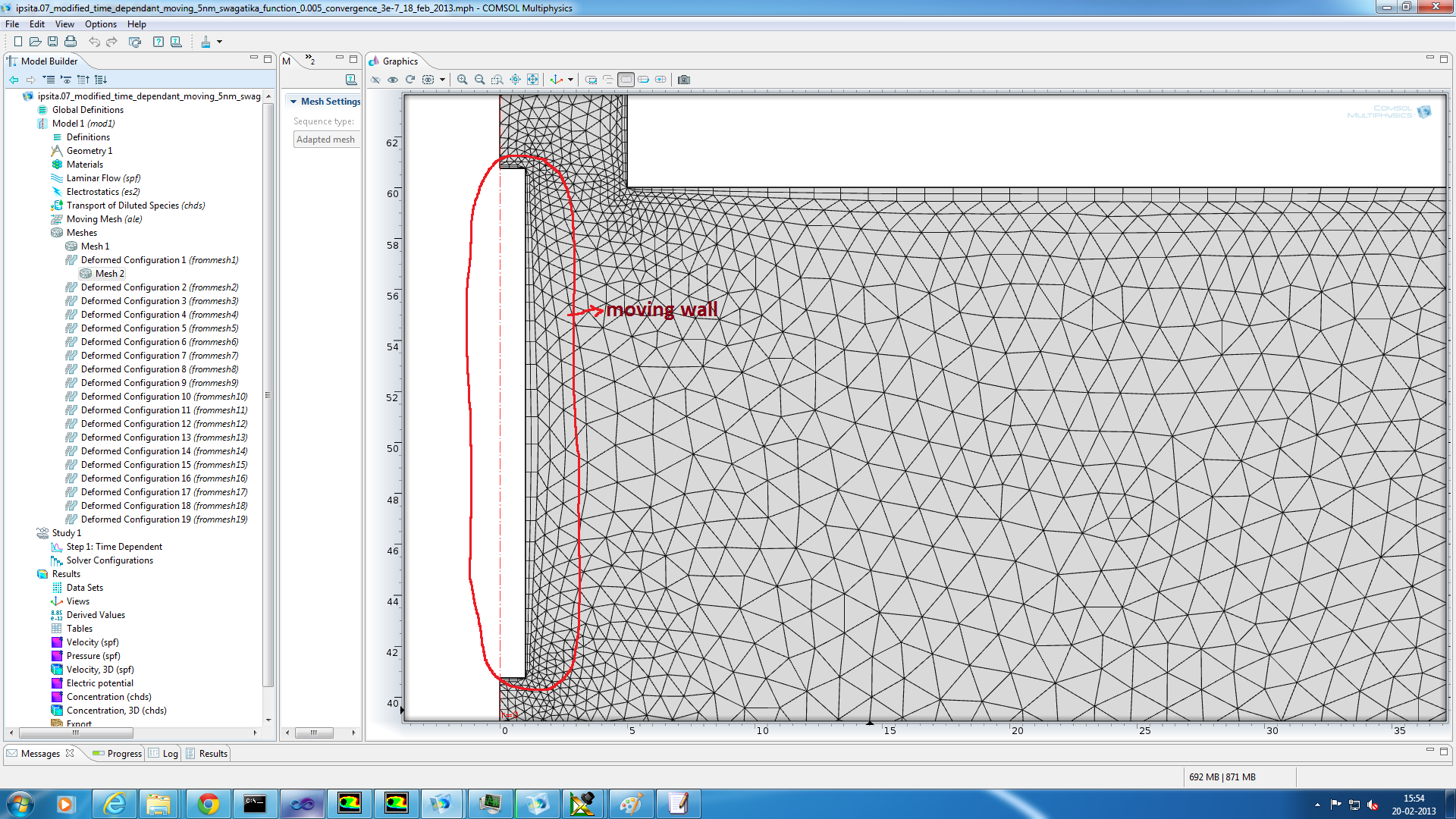
Task: Click the Zoom Out magnifier icon
Action: coord(479,80)
